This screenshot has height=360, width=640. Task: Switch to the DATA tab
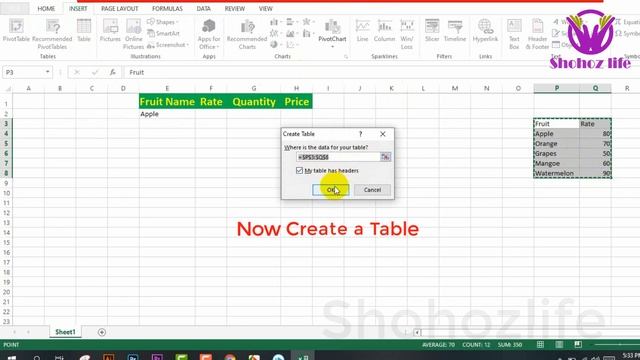(203, 9)
